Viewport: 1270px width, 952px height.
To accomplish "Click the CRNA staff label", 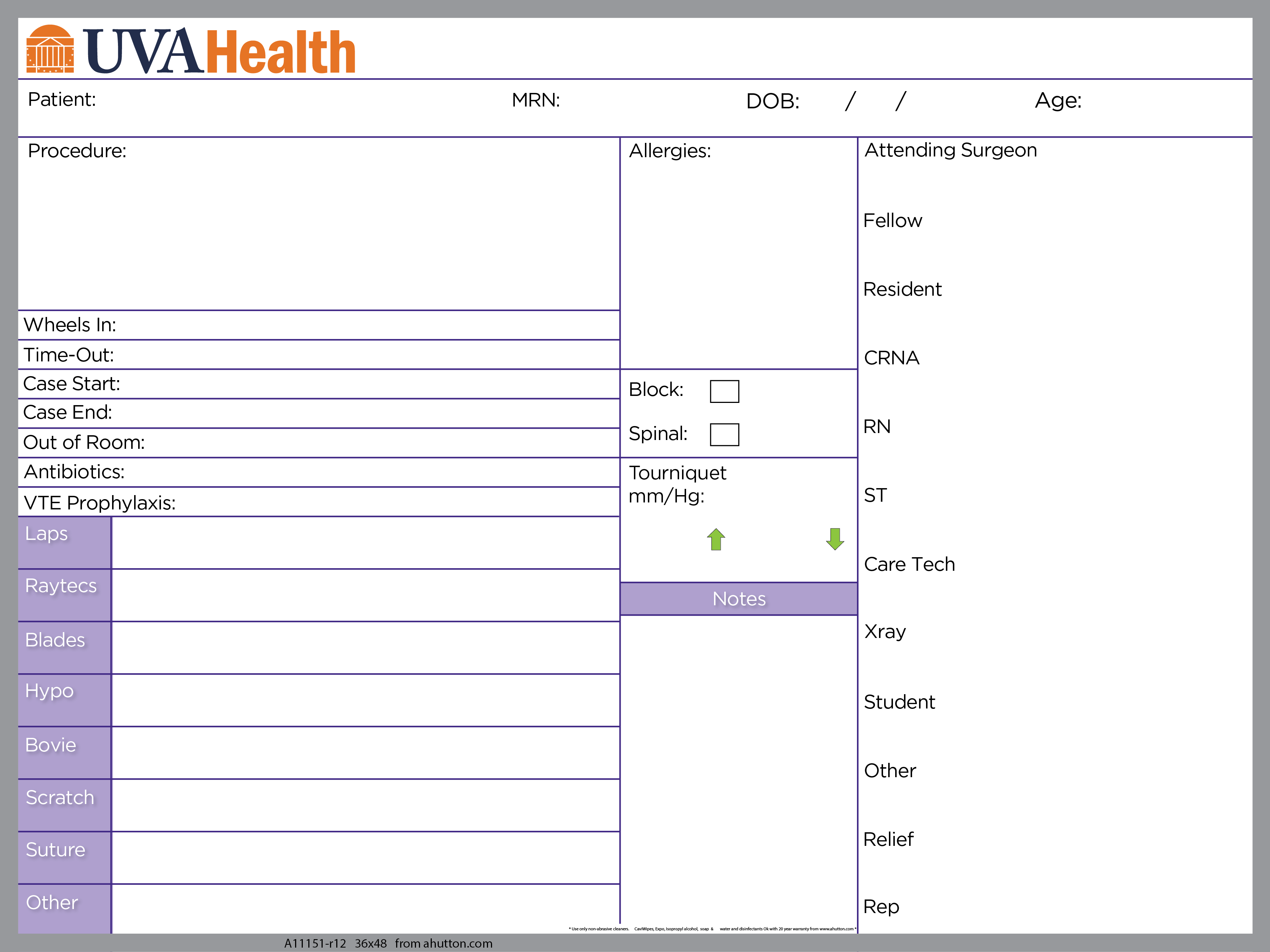I will click(x=891, y=358).
